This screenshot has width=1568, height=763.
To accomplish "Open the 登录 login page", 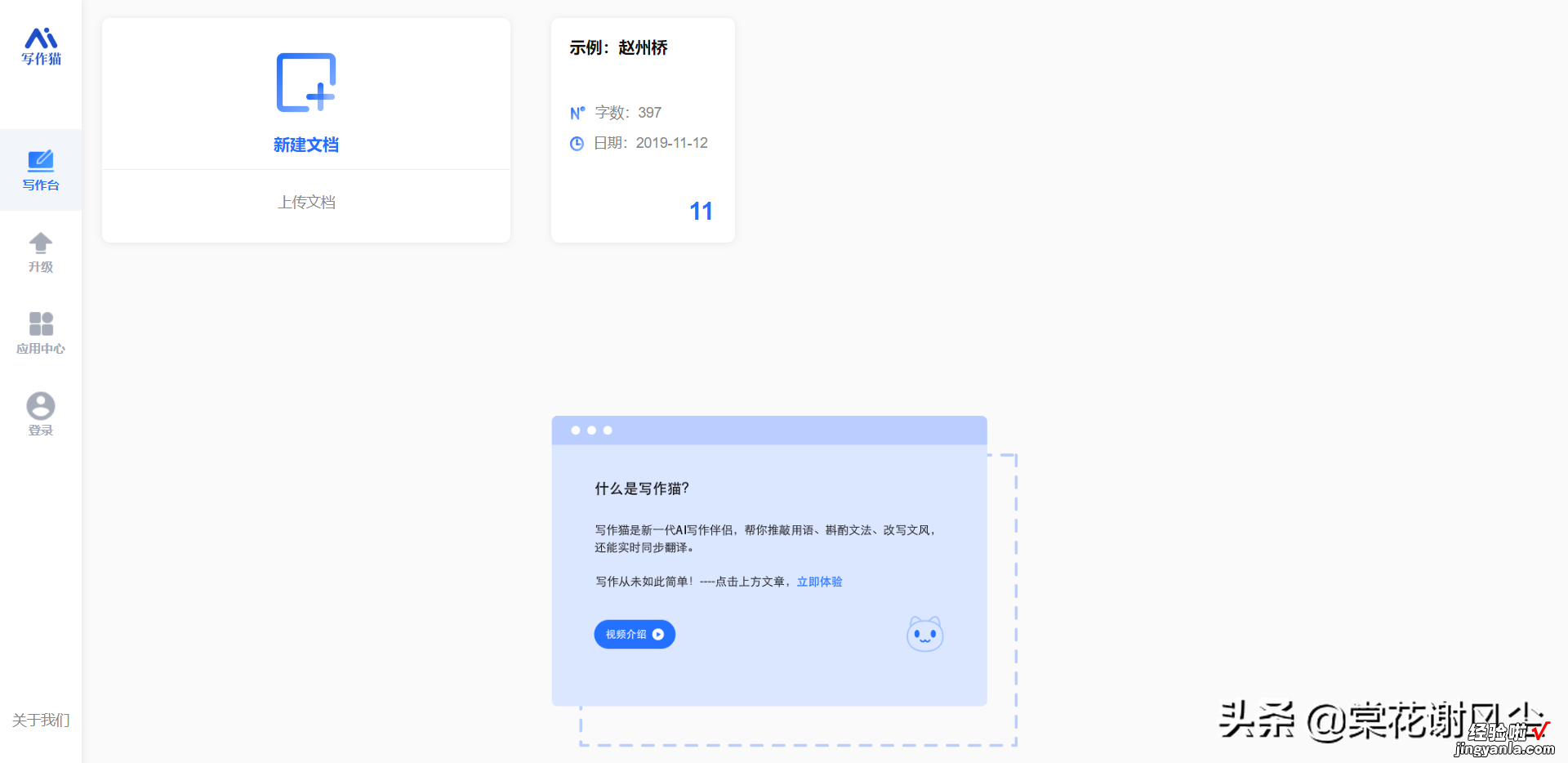I will [x=41, y=415].
